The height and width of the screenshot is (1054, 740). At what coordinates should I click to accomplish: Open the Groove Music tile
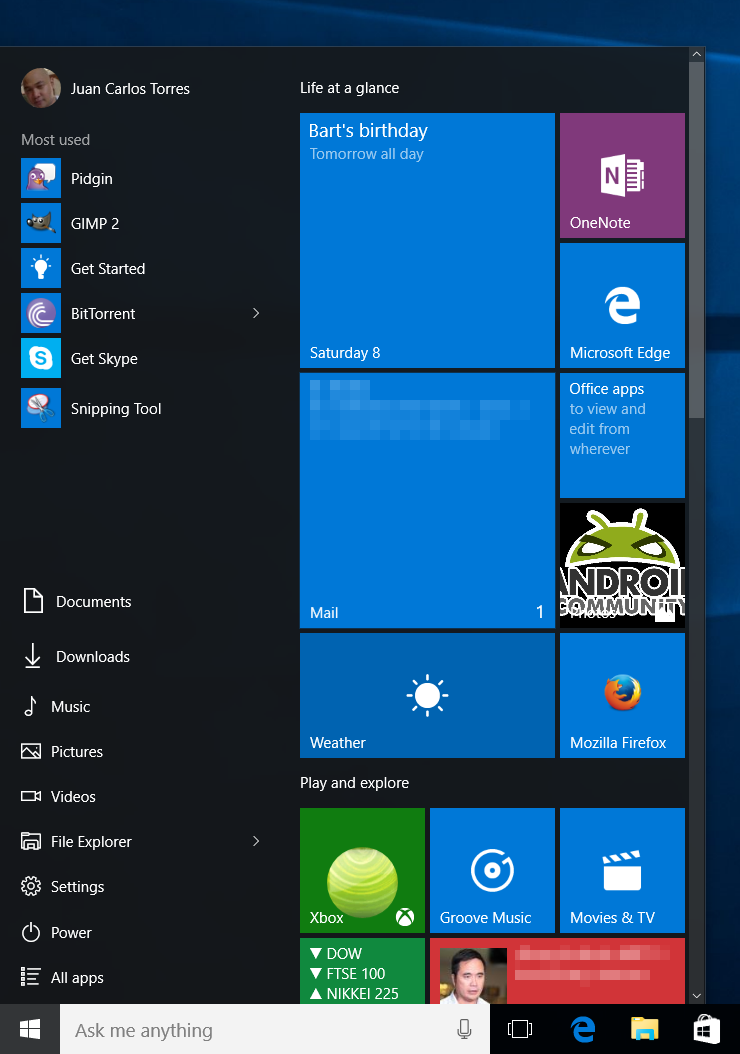[492, 870]
